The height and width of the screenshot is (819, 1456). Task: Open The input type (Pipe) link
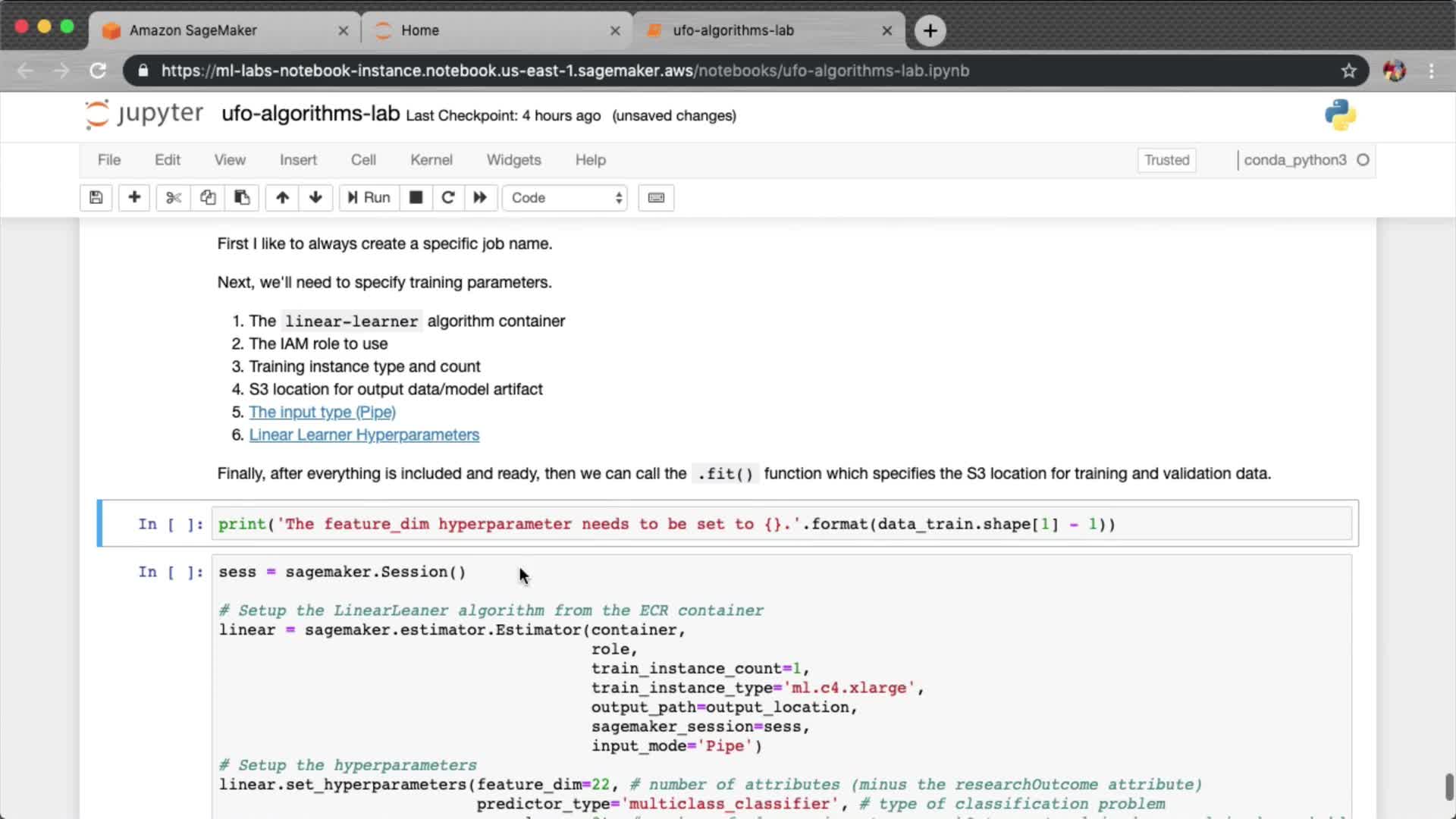pos(322,412)
